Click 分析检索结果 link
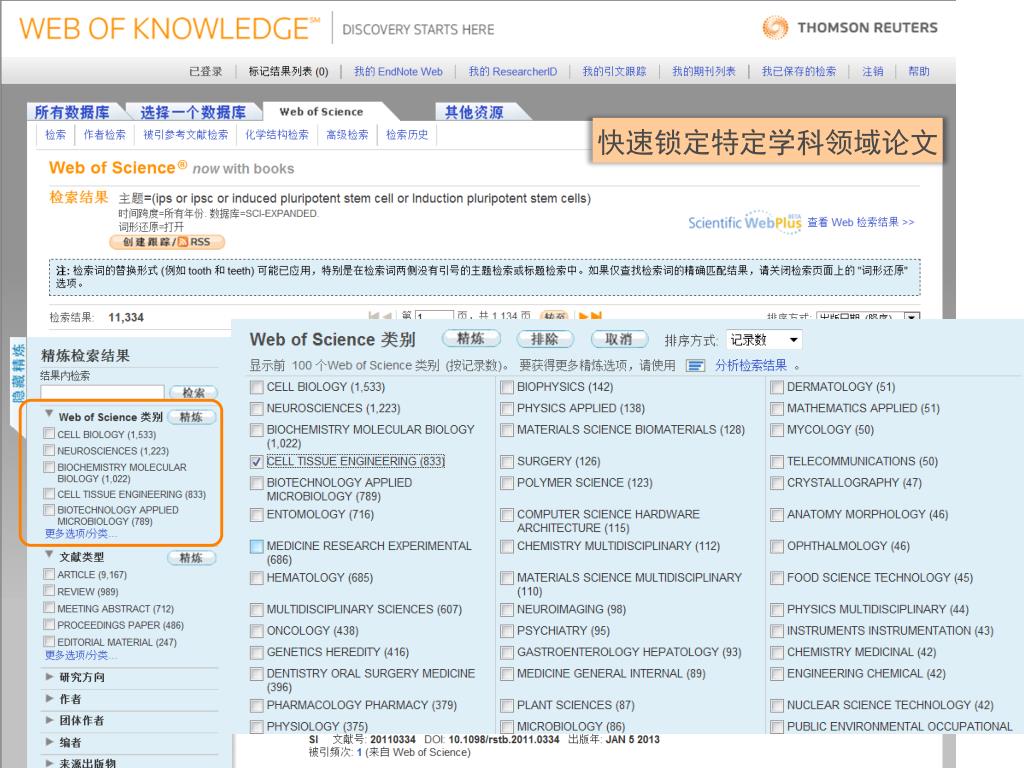This screenshot has height=768, width=1024. click(751, 366)
